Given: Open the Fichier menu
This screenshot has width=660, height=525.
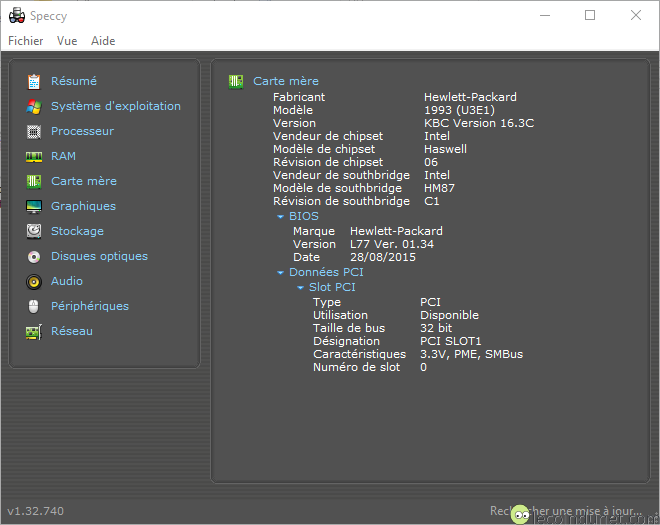Looking at the screenshot, I should (x=26, y=41).
